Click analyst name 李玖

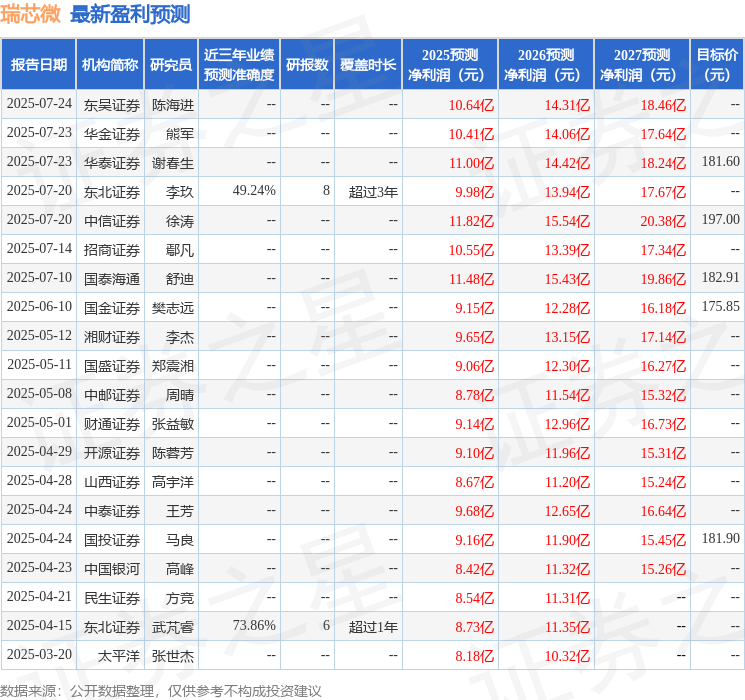pyautogui.click(x=180, y=192)
